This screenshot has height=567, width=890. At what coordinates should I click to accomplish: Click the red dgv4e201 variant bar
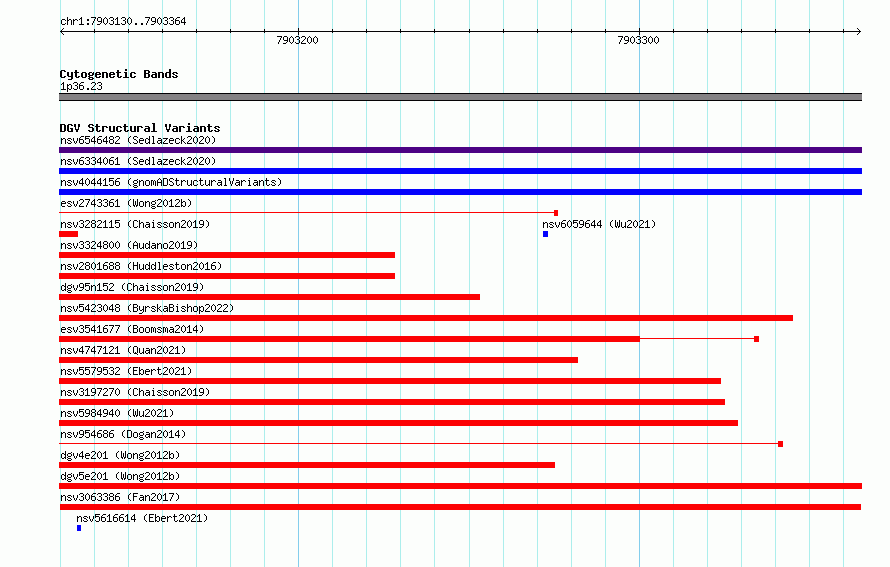pyautogui.click(x=307, y=465)
